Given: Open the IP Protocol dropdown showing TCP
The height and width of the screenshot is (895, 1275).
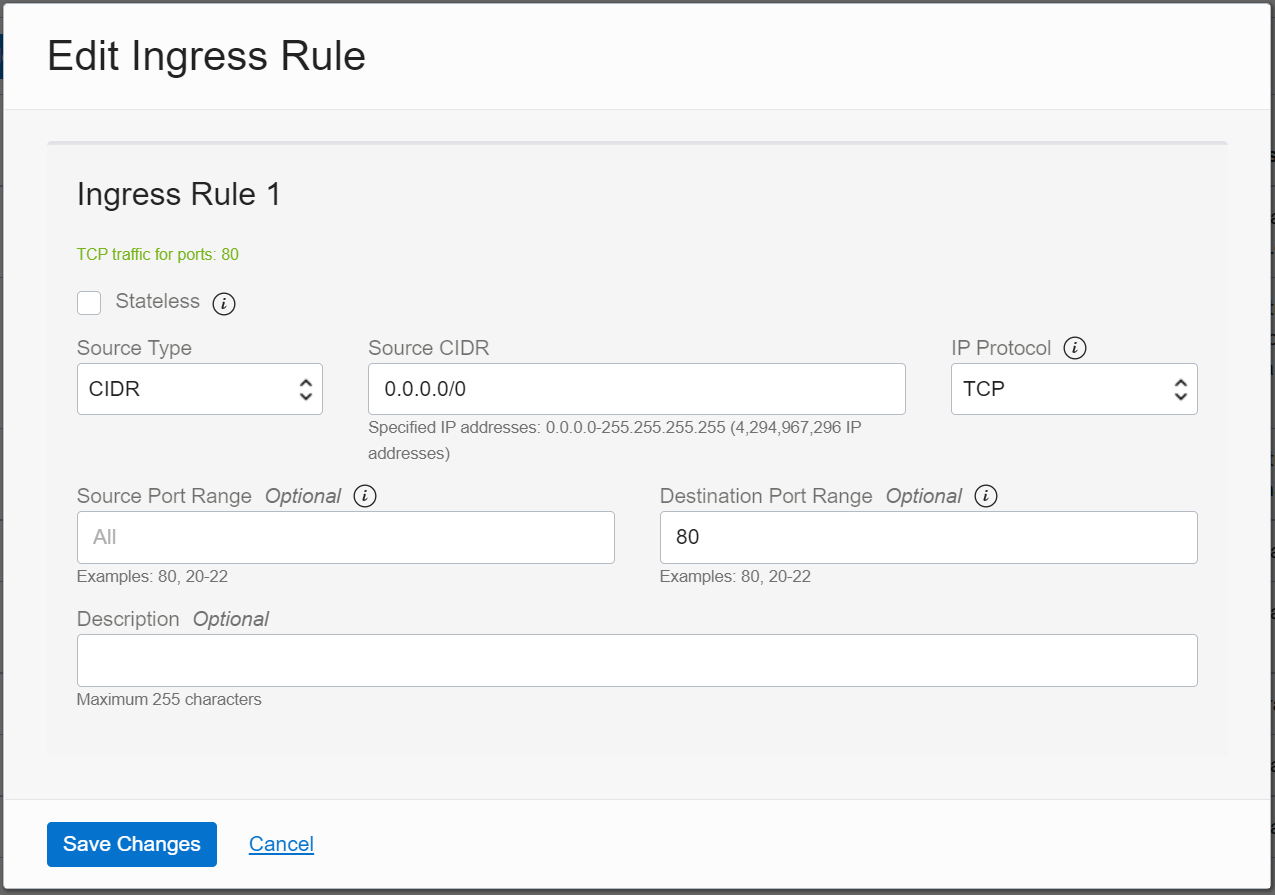Looking at the screenshot, I should [x=1074, y=389].
